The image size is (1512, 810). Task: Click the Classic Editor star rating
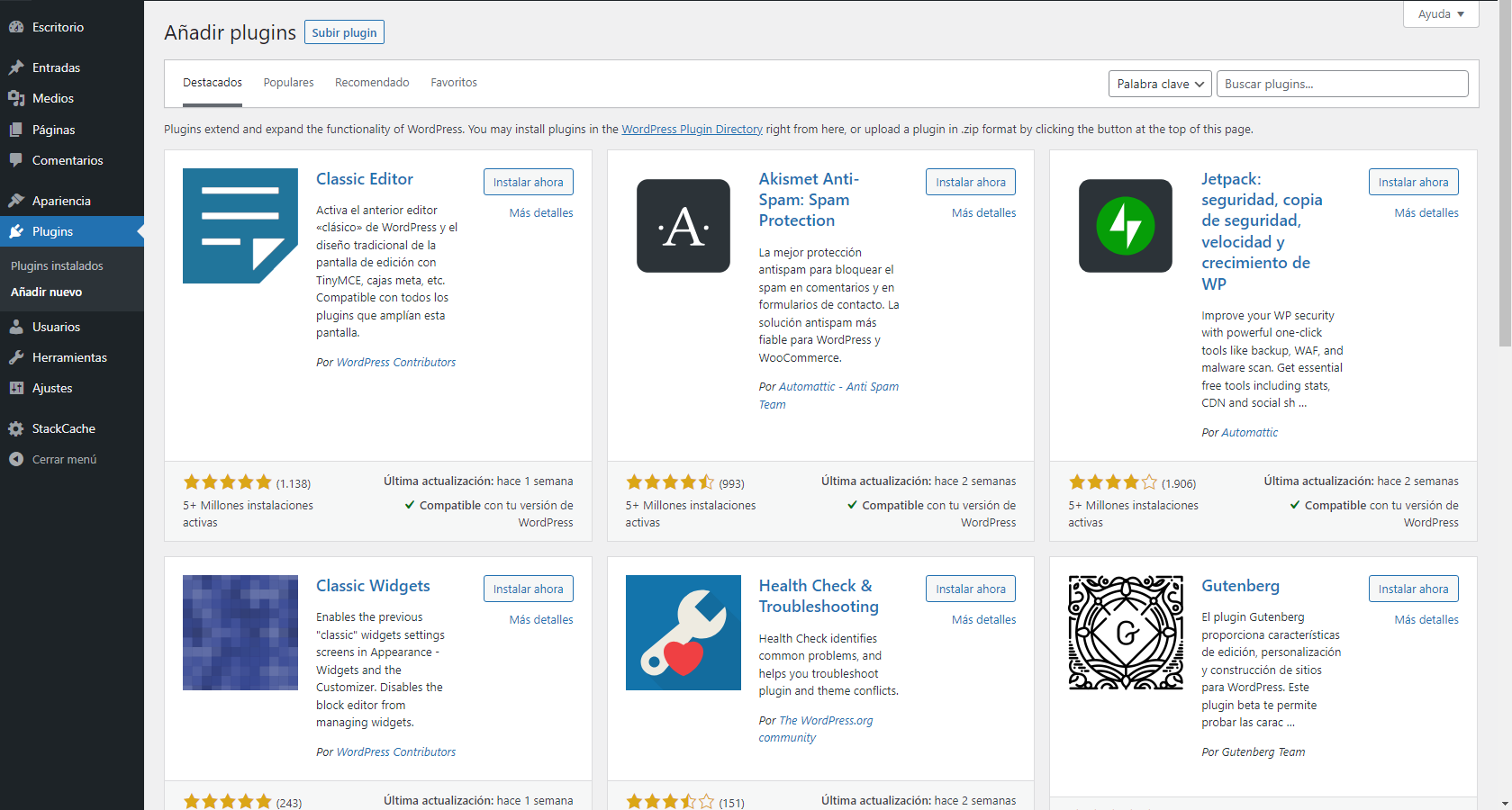(227, 482)
